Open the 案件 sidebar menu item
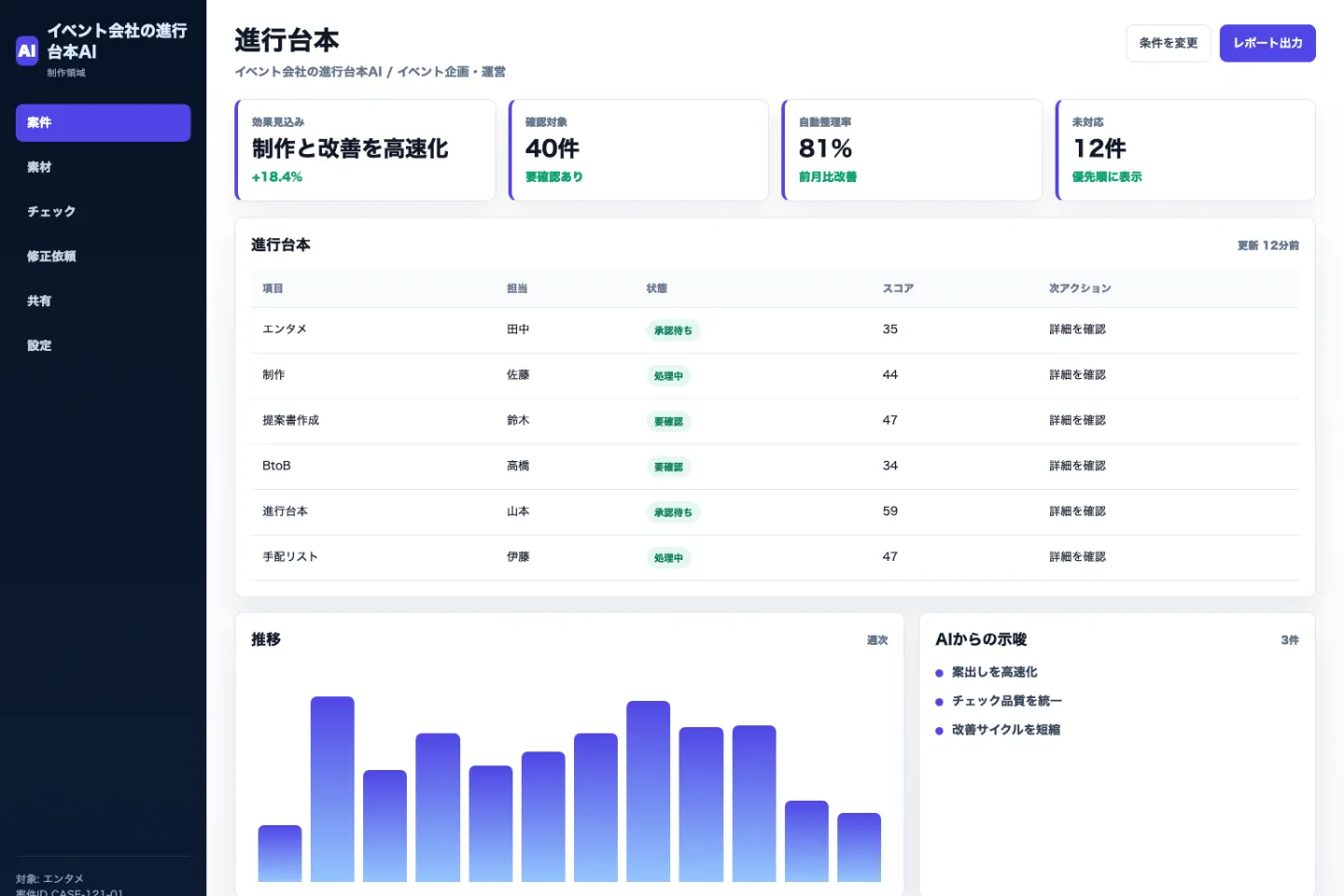 103,122
